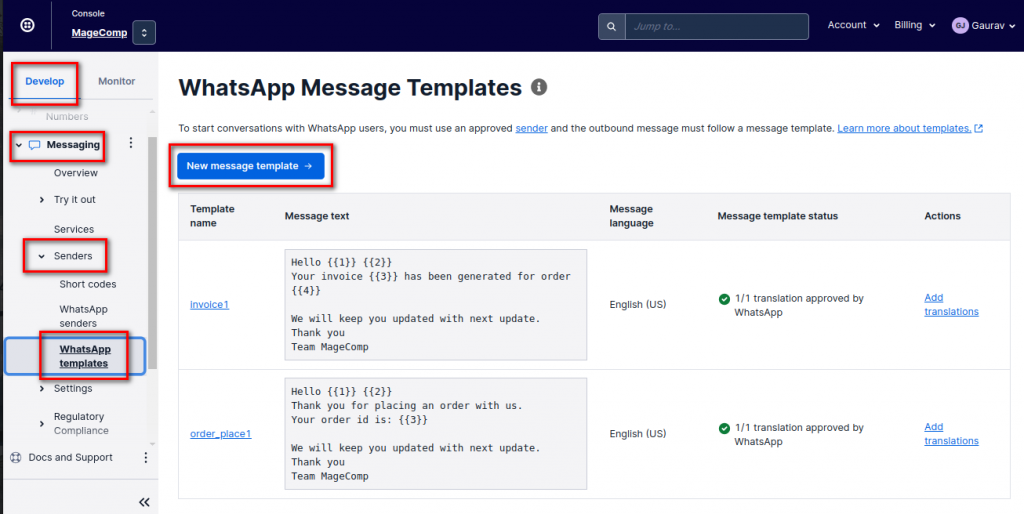The image size is (1024, 514).
Task: Expand the Billing dropdown menu
Action: pos(914,26)
